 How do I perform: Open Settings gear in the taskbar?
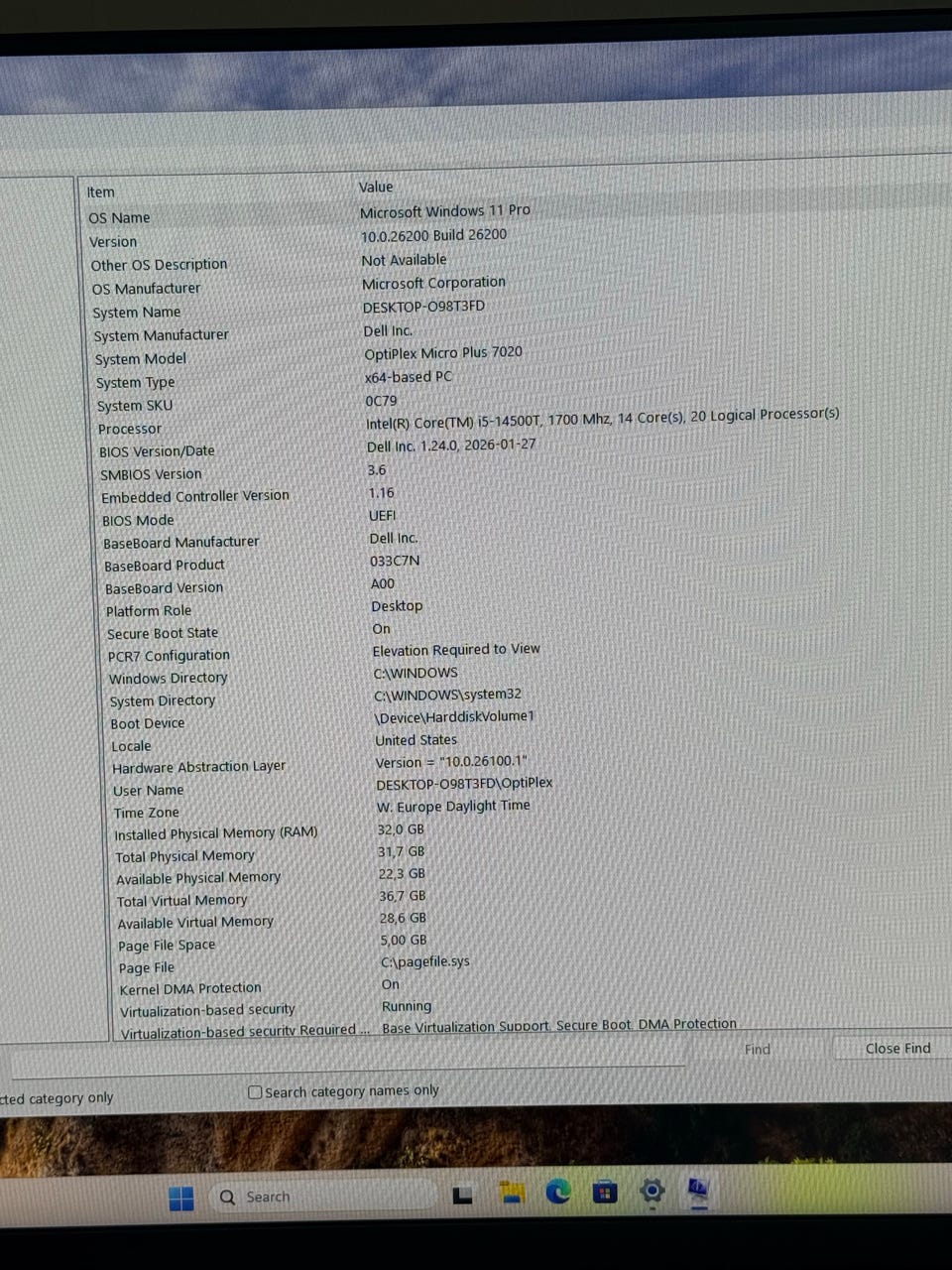click(652, 1190)
